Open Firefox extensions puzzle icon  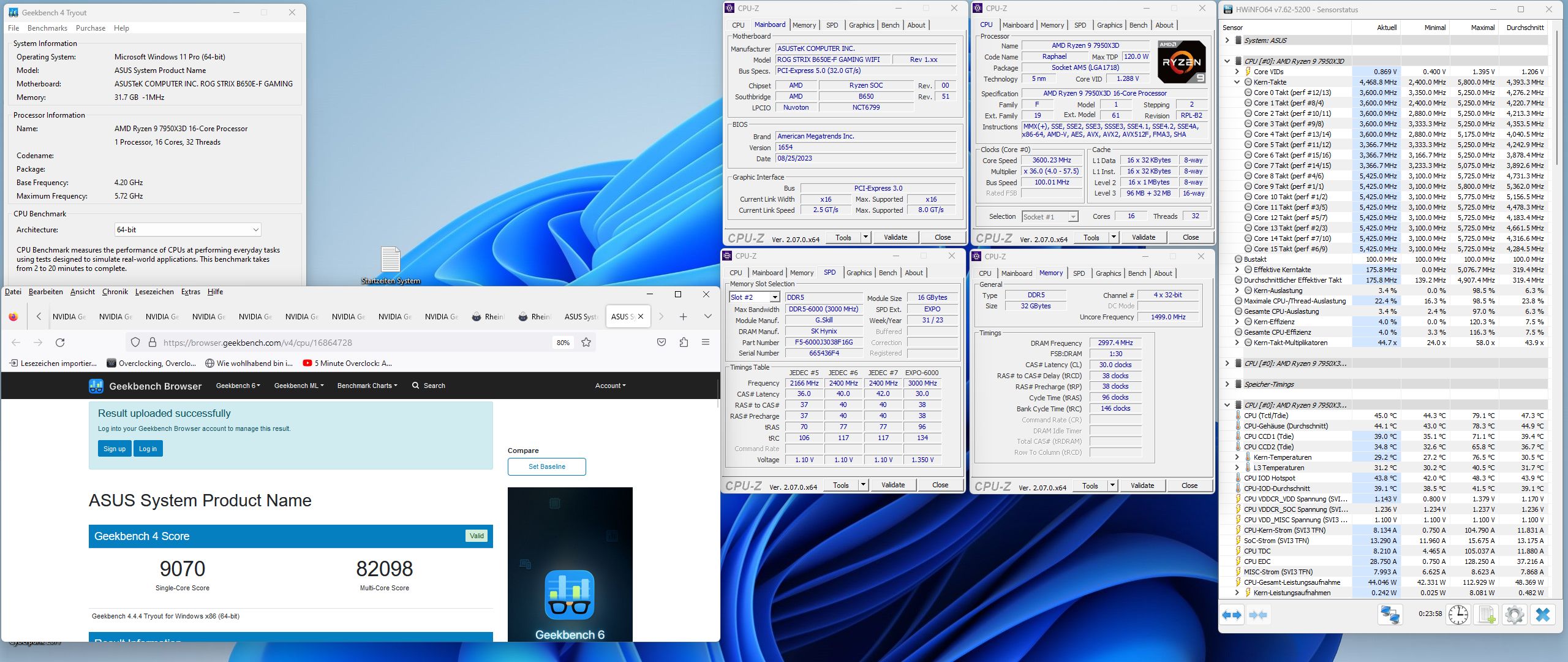[x=684, y=343]
